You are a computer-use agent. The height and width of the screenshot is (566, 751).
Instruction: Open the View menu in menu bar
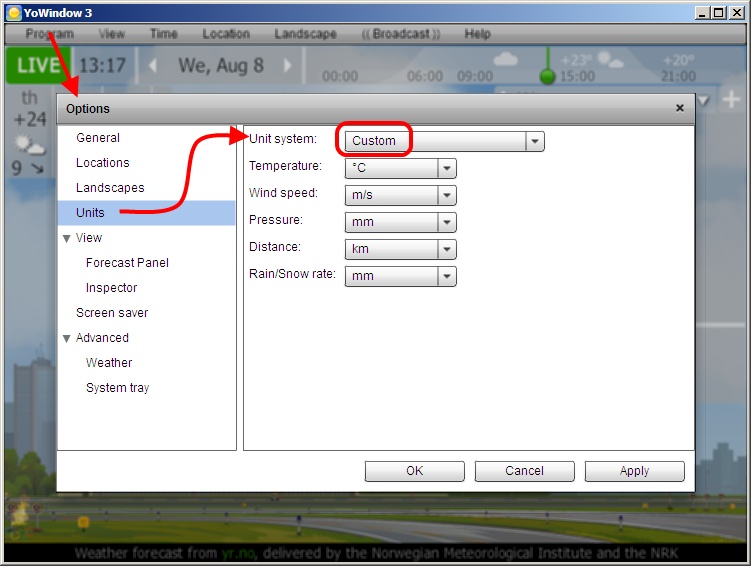click(x=112, y=34)
